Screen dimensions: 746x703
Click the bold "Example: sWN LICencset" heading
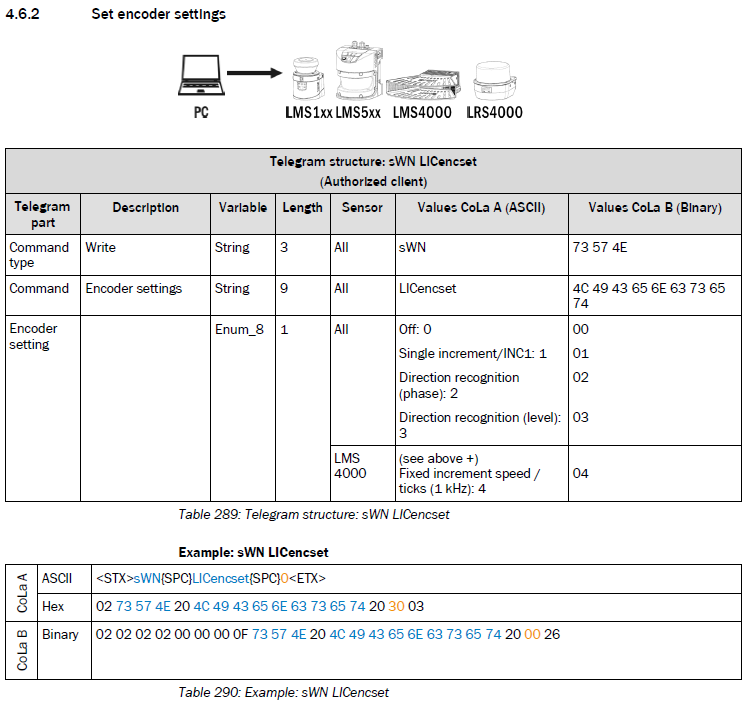coord(253,552)
